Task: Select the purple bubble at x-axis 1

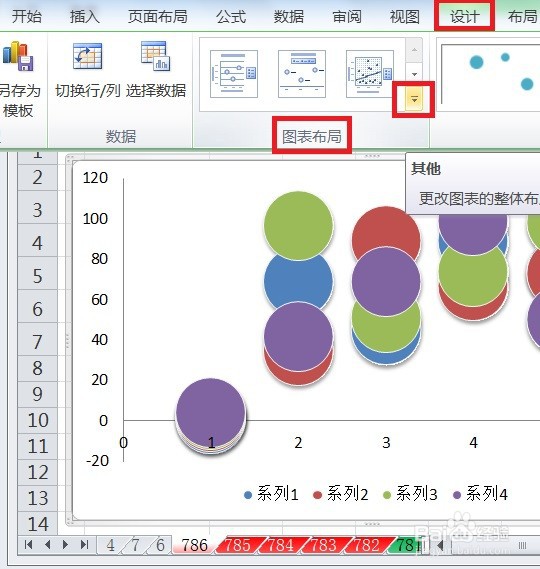Action: [210, 412]
